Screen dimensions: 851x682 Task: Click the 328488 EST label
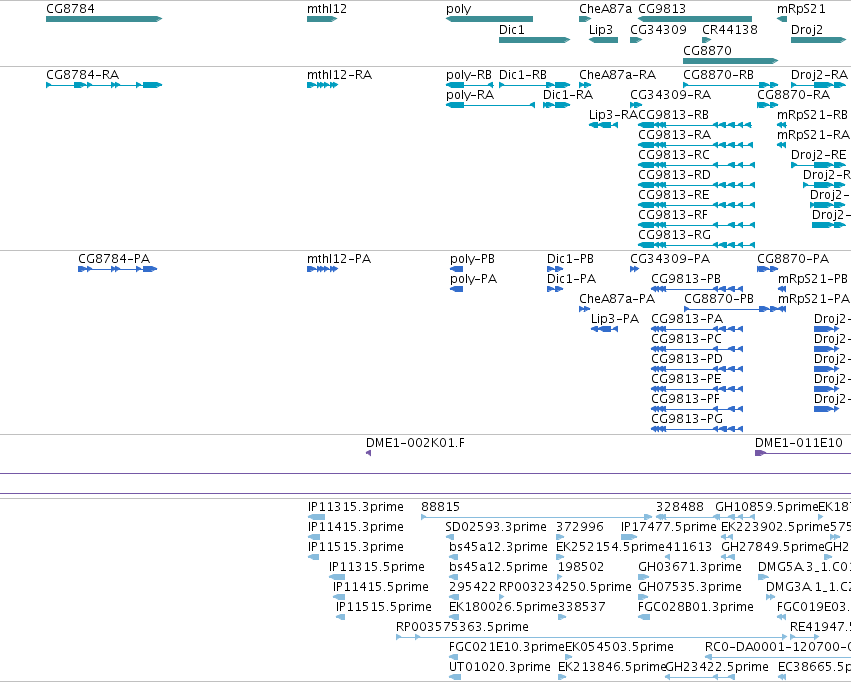tap(679, 507)
